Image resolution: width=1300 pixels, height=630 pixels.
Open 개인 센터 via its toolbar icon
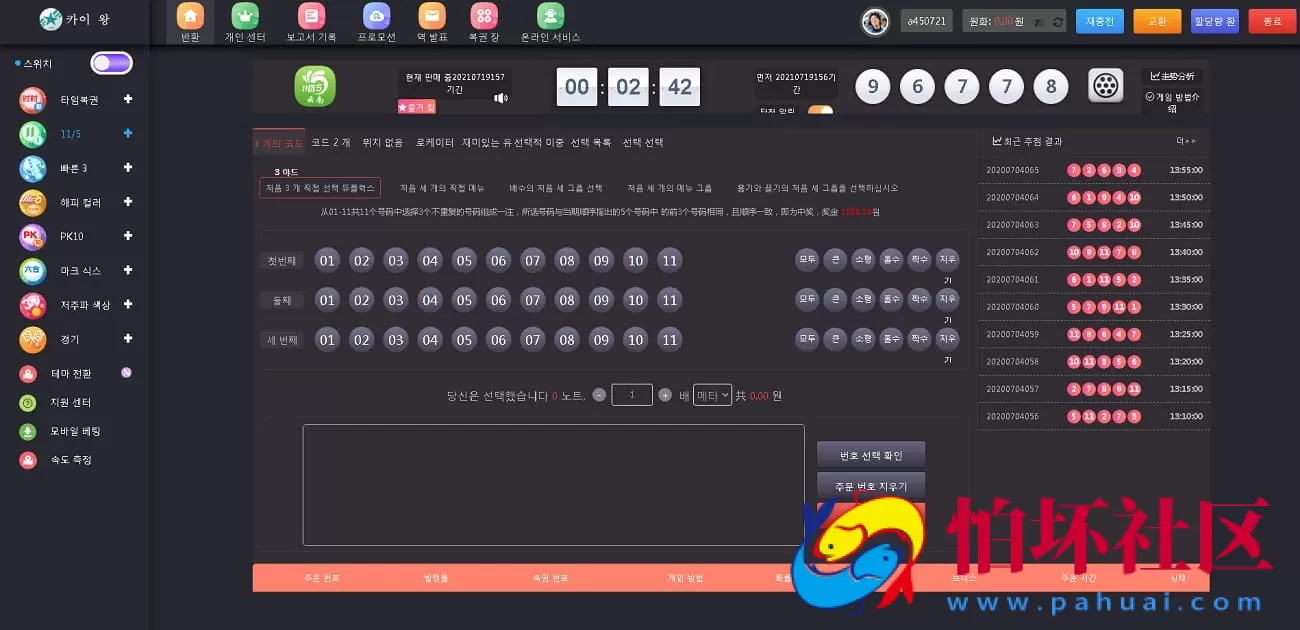click(245, 17)
